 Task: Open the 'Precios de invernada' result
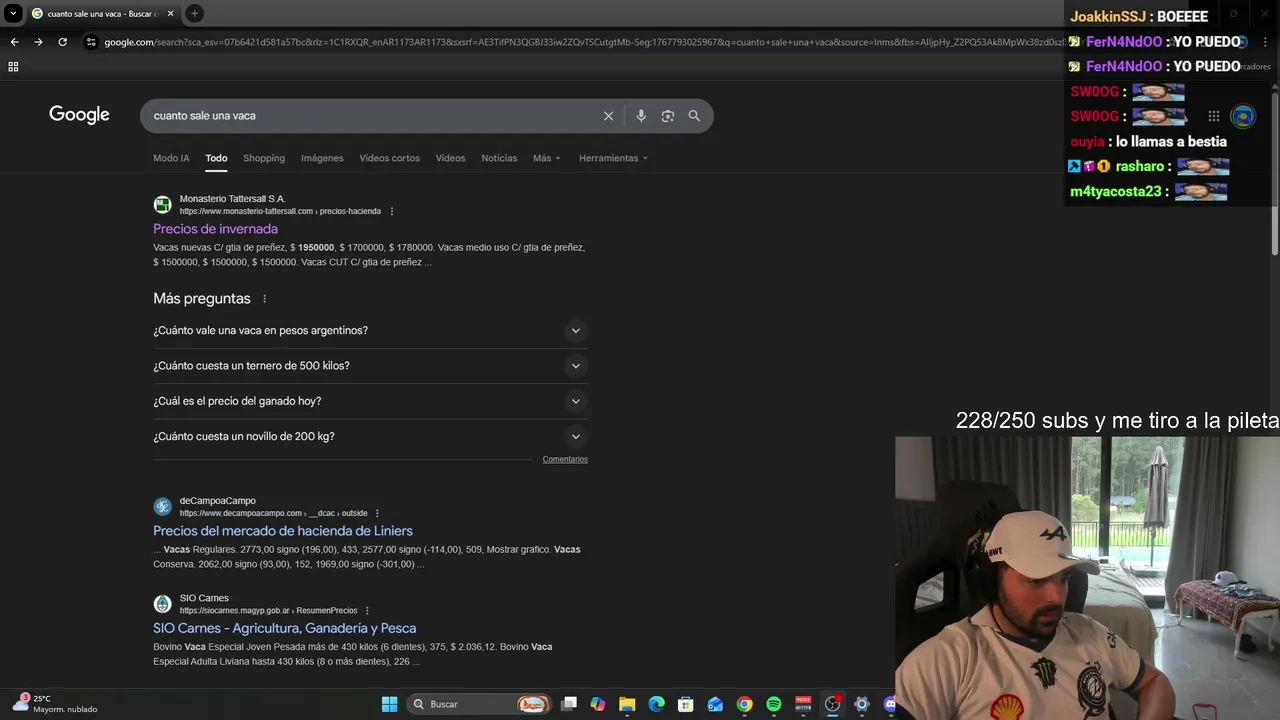pyautogui.click(x=215, y=229)
